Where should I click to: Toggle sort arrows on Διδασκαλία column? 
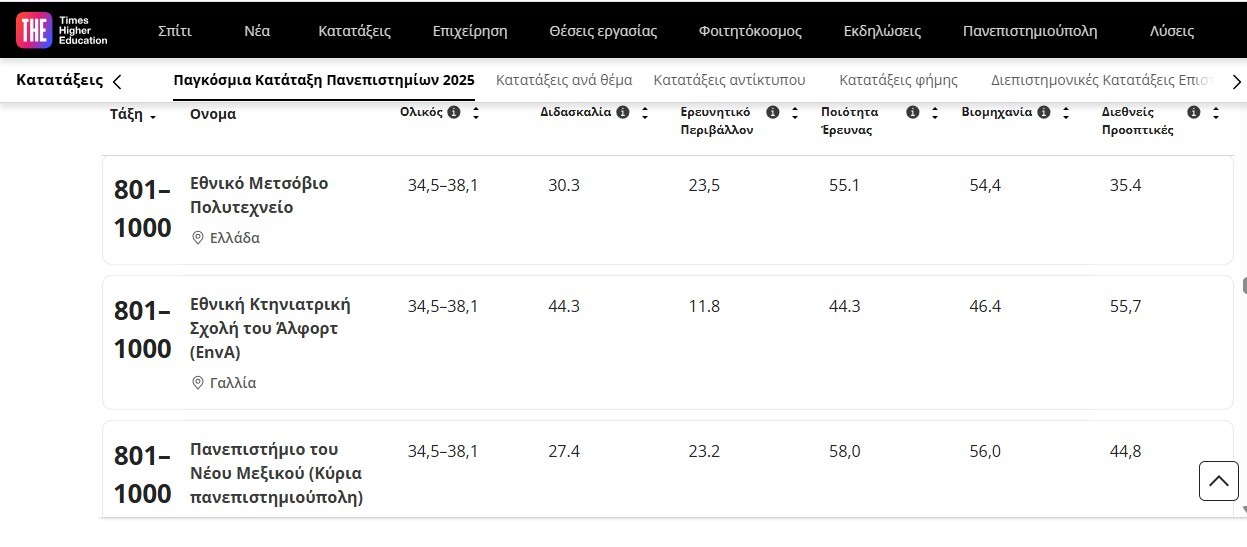(x=645, y=113)
